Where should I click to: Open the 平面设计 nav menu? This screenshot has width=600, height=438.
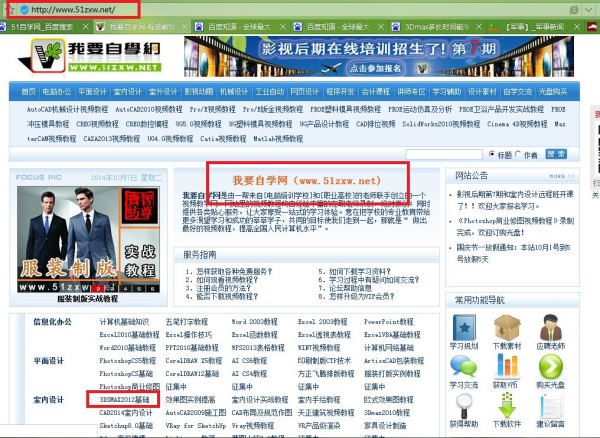click(x=92, y=91)
